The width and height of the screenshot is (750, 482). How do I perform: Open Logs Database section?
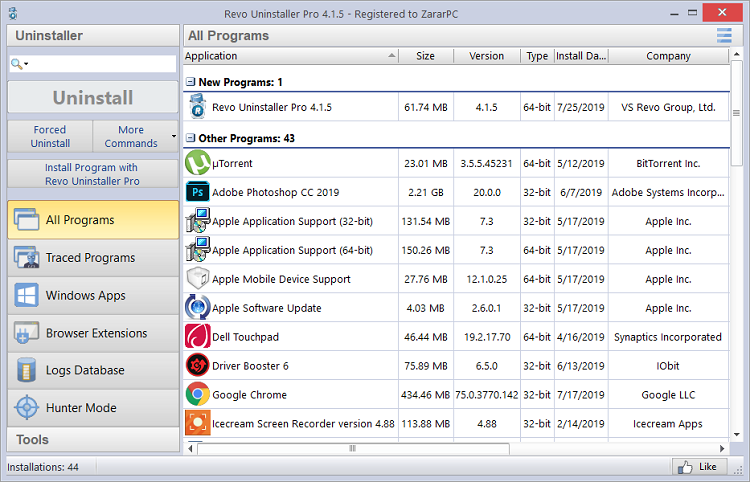click(x=93, y=370)
